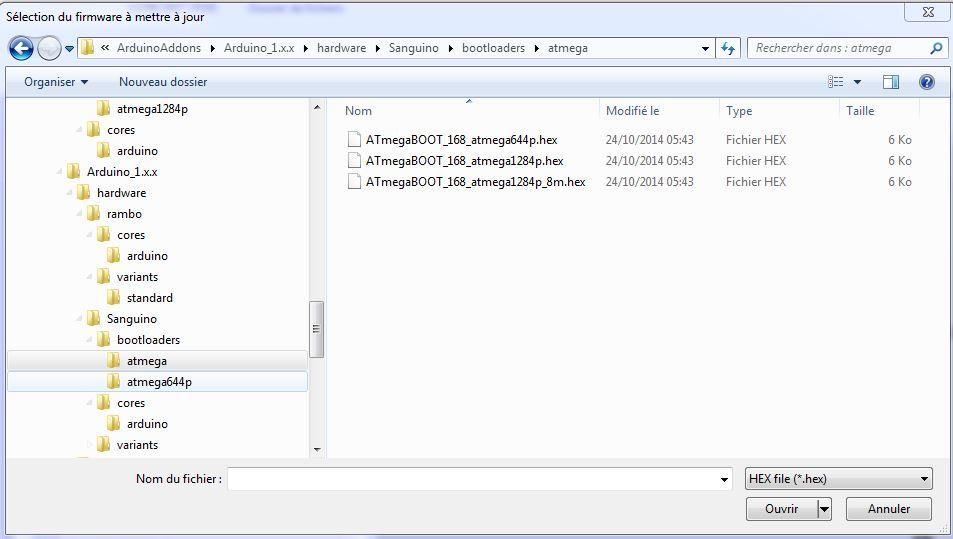Click the Nom du fichier input field
Image resolution: width=953 pixels, height=539 pixels.
click(473, 479)
